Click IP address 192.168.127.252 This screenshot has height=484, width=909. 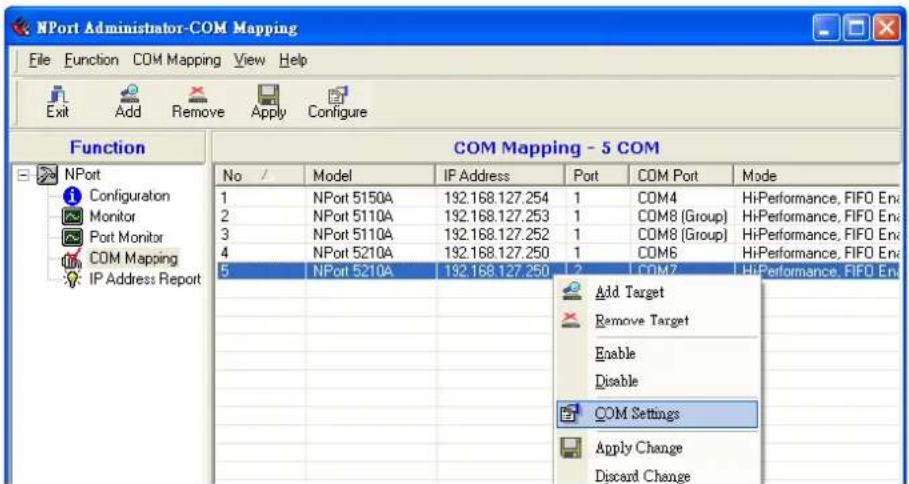[x=496, y=235]
